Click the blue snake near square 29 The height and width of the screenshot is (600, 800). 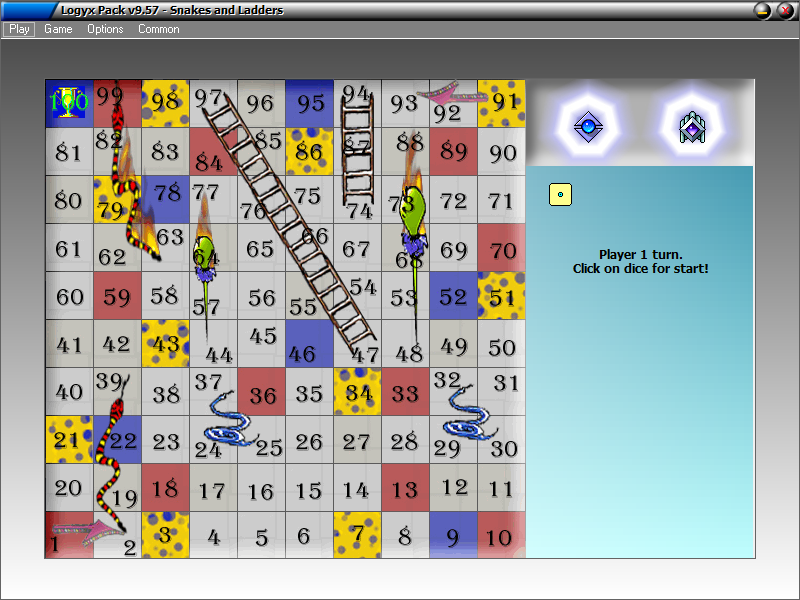pos(467,413)
